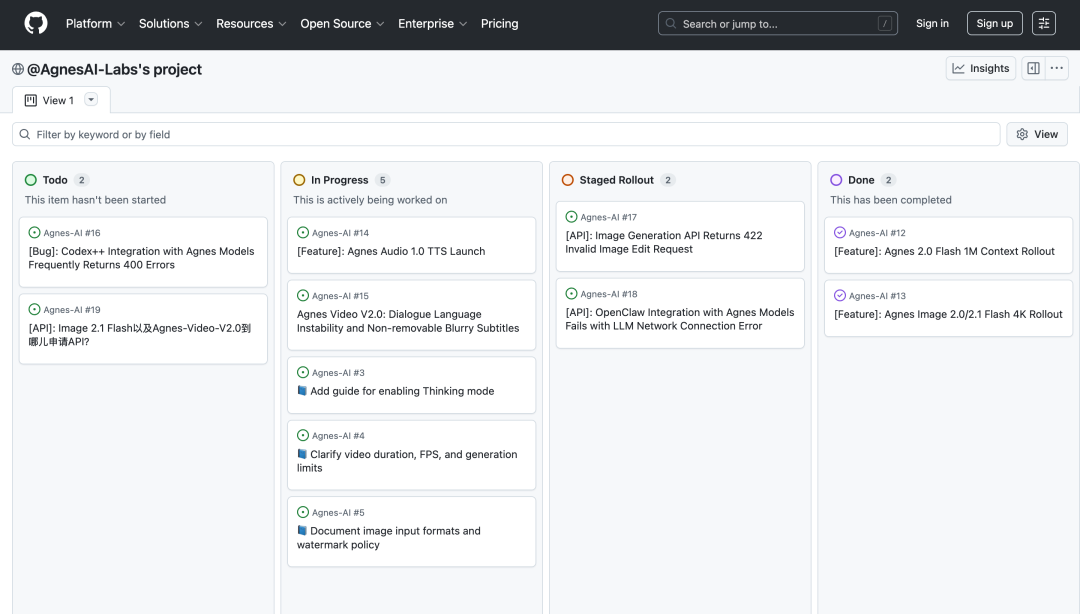Click the In Progress yellow status circle
Image resolution: width=1080 pixels, height=614 pixels.
(x=299, y=180)
